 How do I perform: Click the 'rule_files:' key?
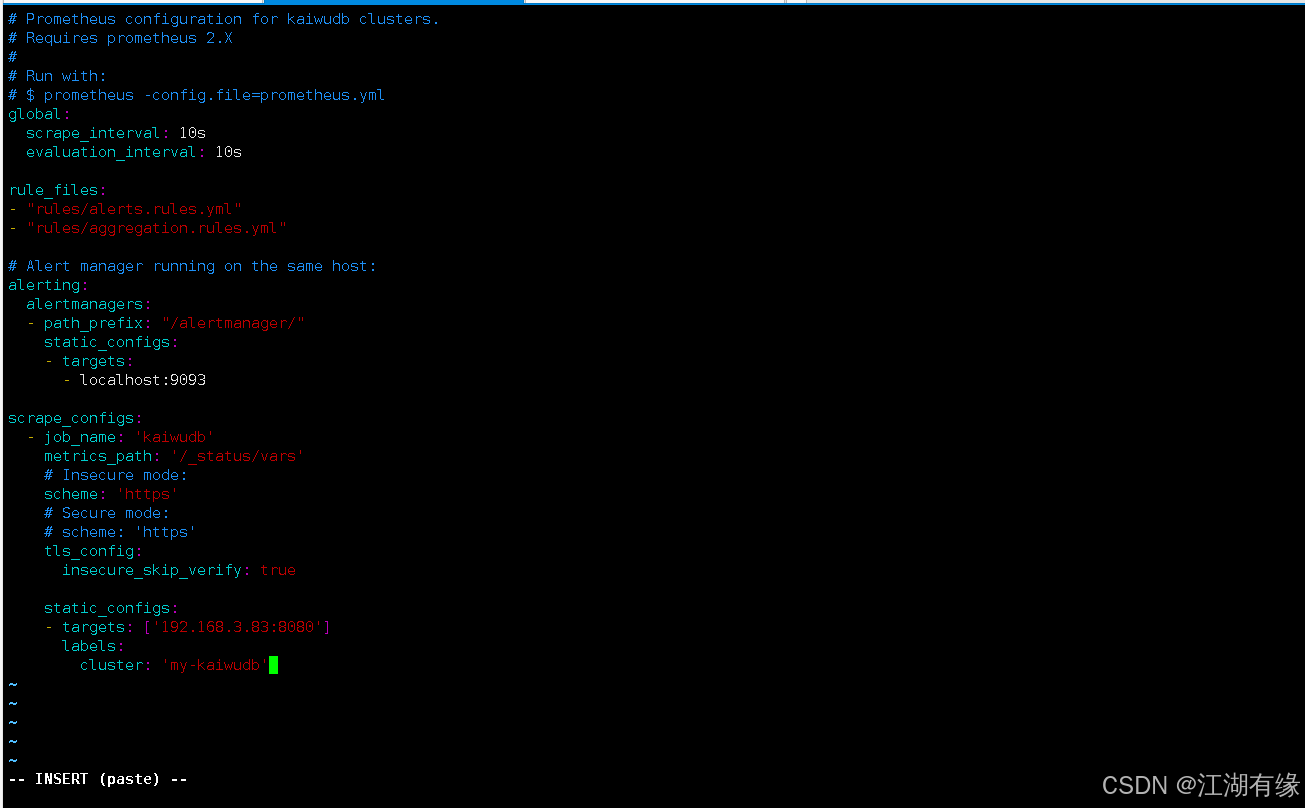point(57,190)
